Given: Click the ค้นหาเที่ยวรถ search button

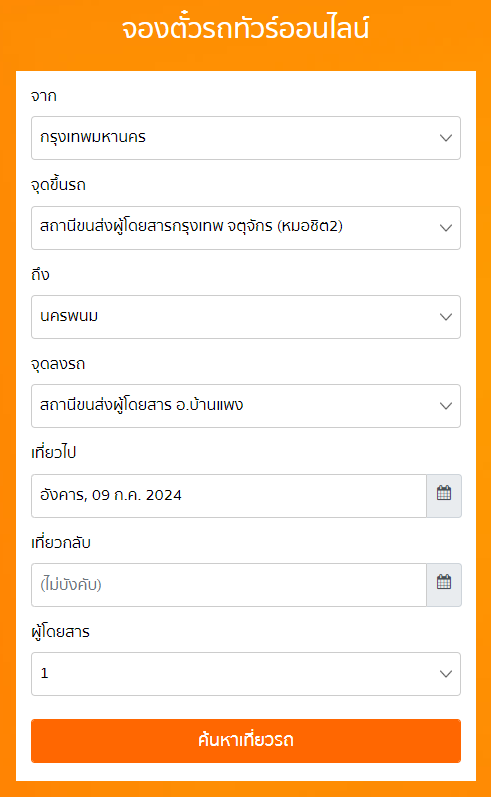Looking at the screenshot, I should coord(246,741).
